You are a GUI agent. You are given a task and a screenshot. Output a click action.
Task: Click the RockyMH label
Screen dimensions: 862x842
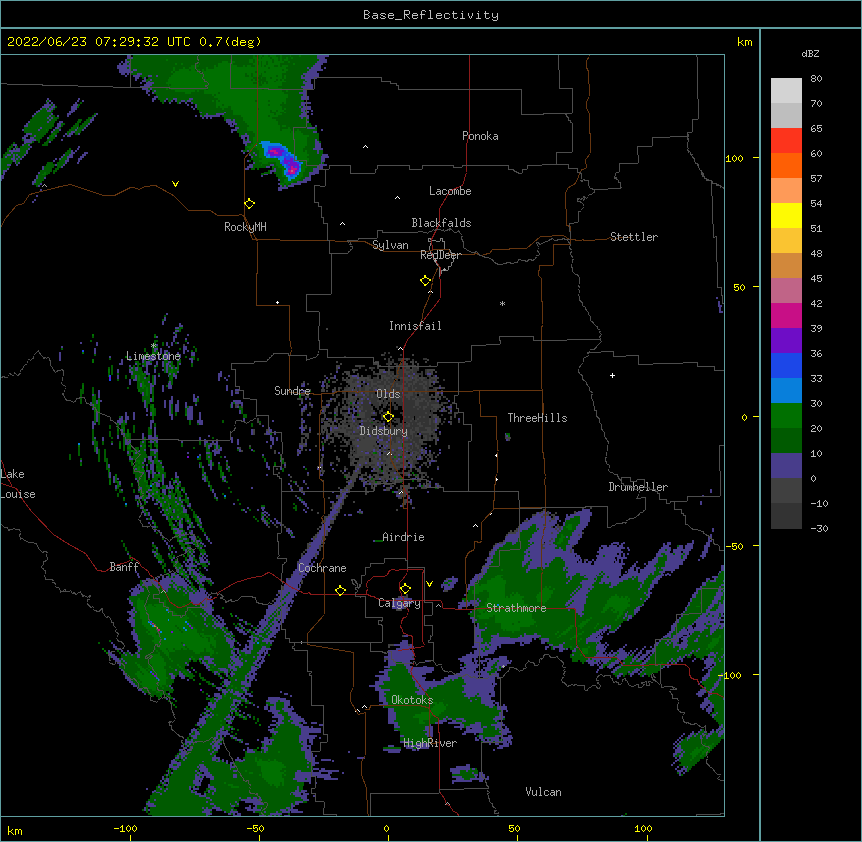245,227
